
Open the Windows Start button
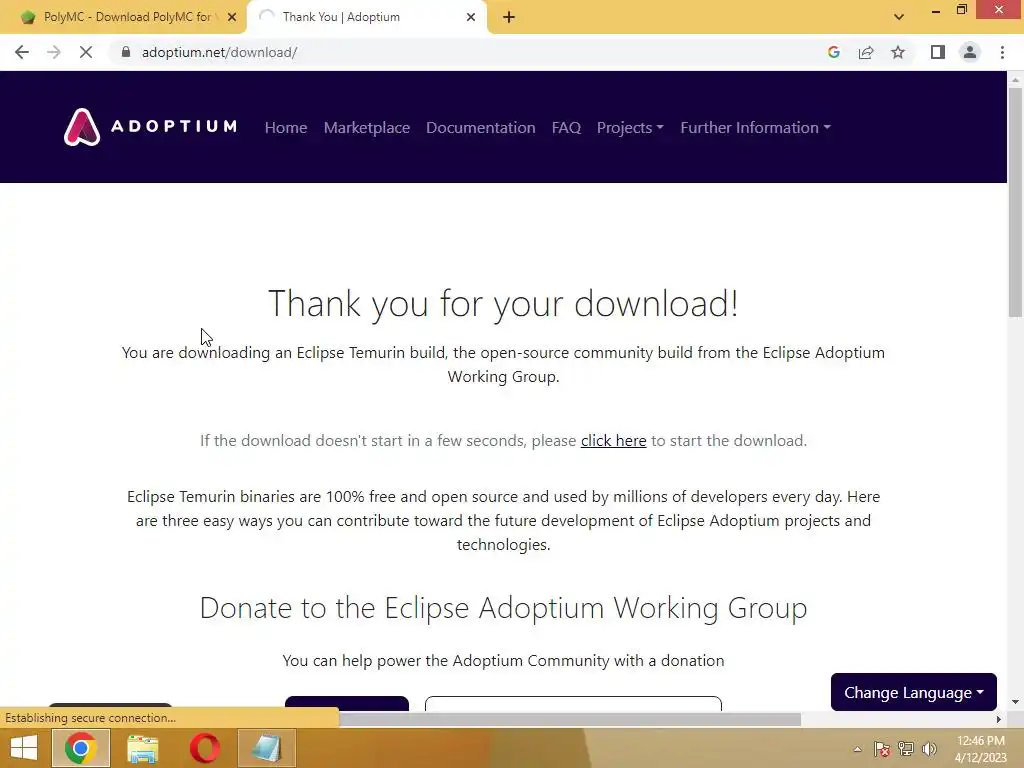pos(24,748)
